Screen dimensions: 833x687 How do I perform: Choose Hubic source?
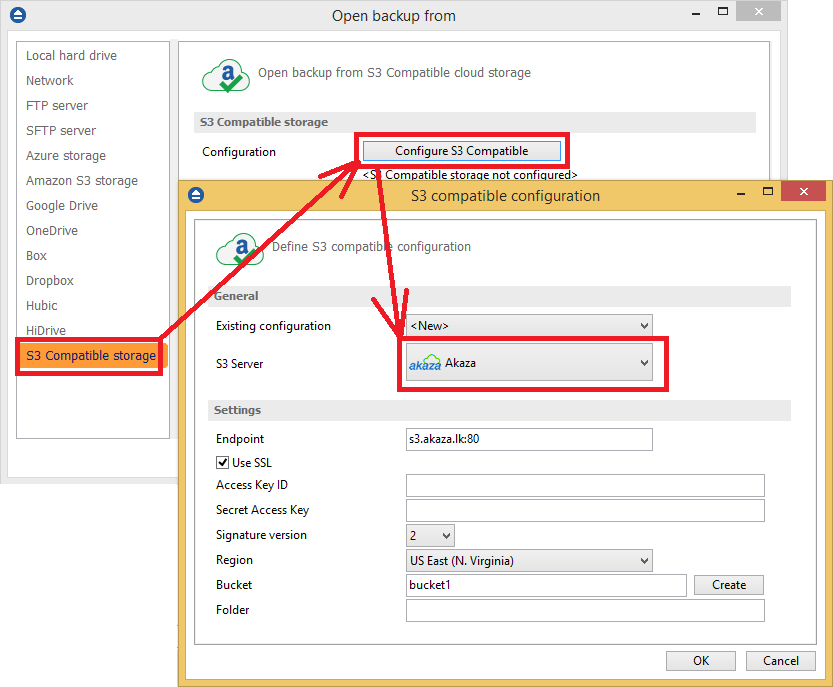(41, 306)
